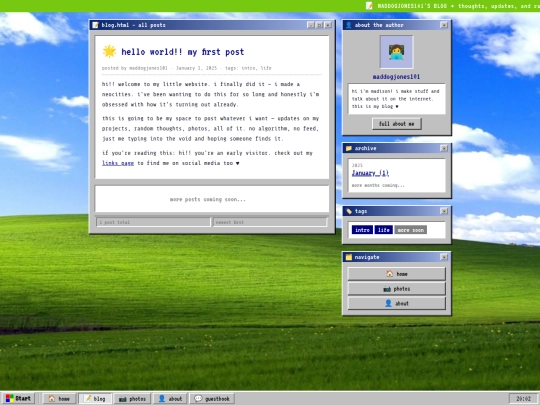The height and width of the screenshot is (405, 540).
Task: Maximize the blog.html window
Action: pyautogui.click(x=319, y=25)
